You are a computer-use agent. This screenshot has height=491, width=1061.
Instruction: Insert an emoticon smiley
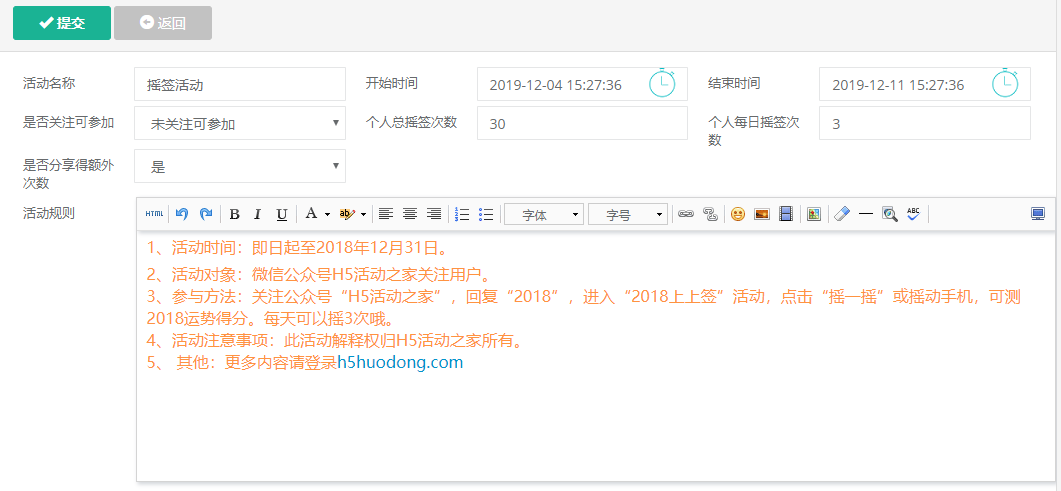(x=738, y=214)
